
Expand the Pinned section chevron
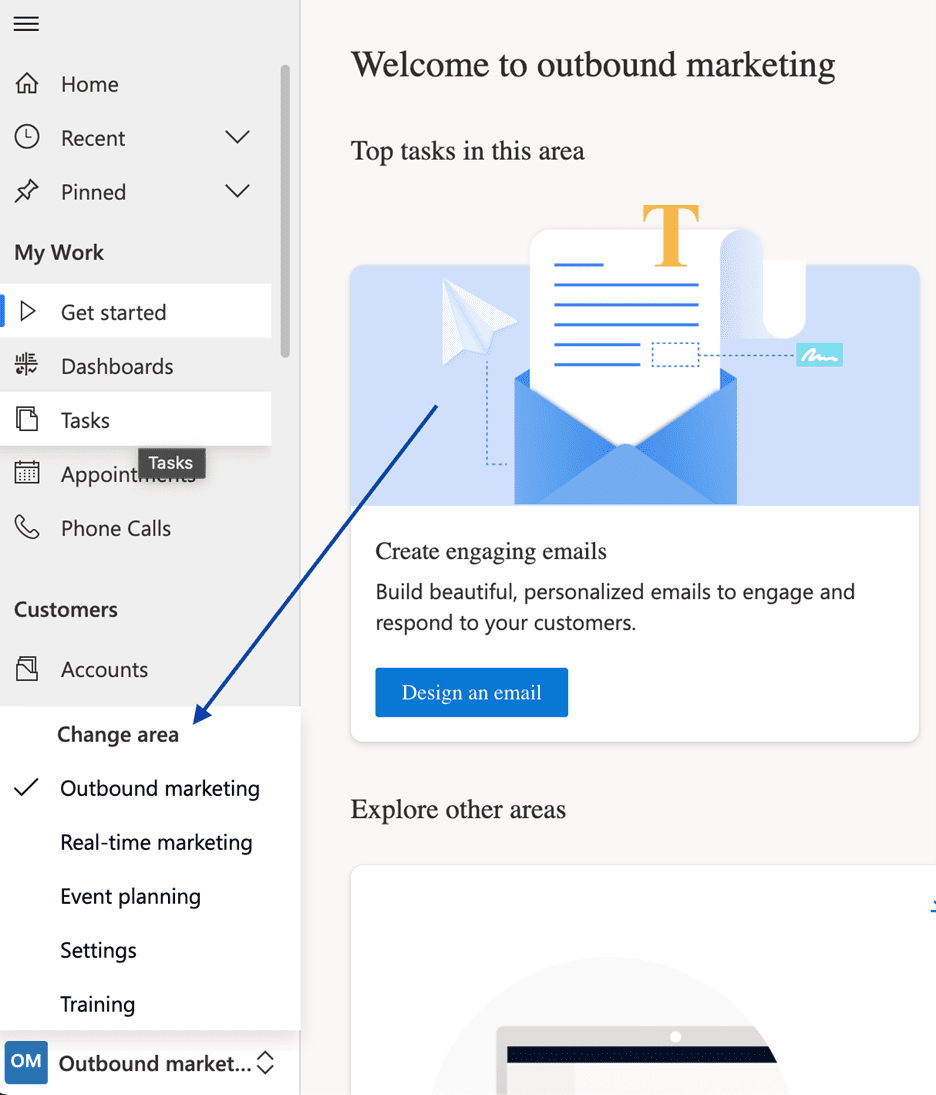tap(237, 191)
